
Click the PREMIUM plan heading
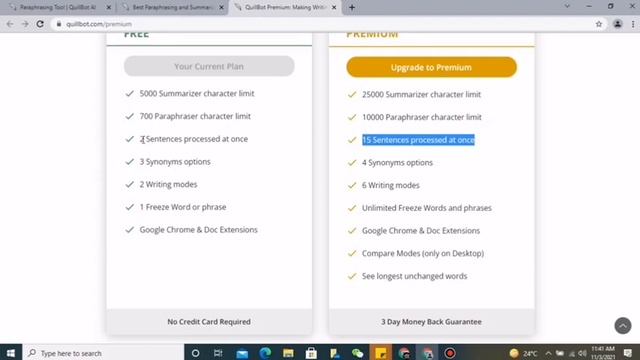point(372,35)
